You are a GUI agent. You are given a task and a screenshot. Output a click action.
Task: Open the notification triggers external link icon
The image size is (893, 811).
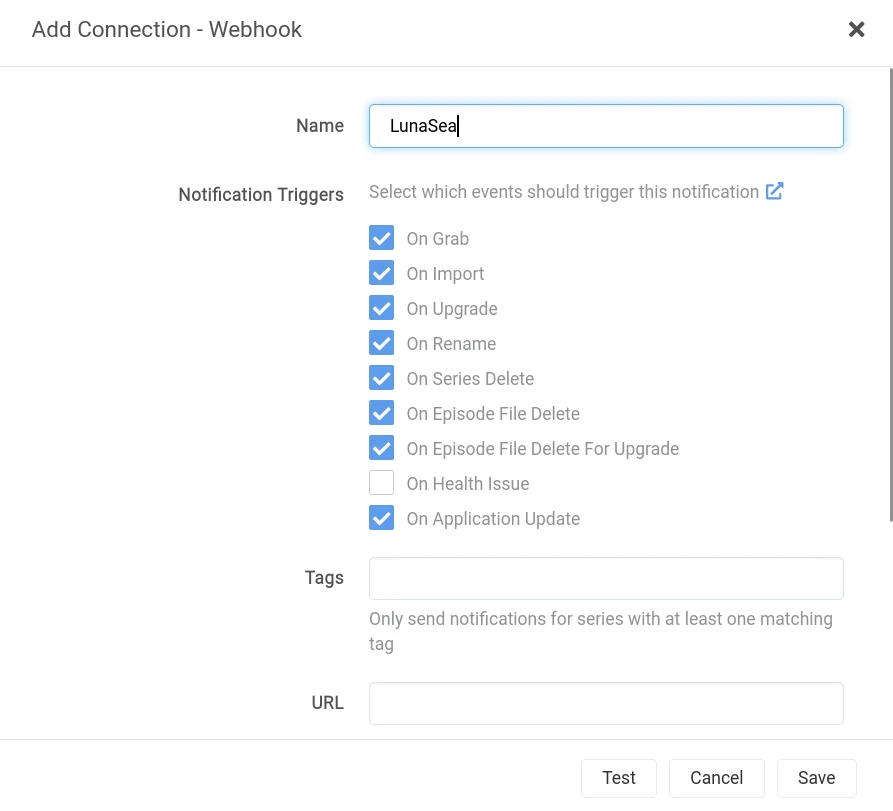[774, 191]
